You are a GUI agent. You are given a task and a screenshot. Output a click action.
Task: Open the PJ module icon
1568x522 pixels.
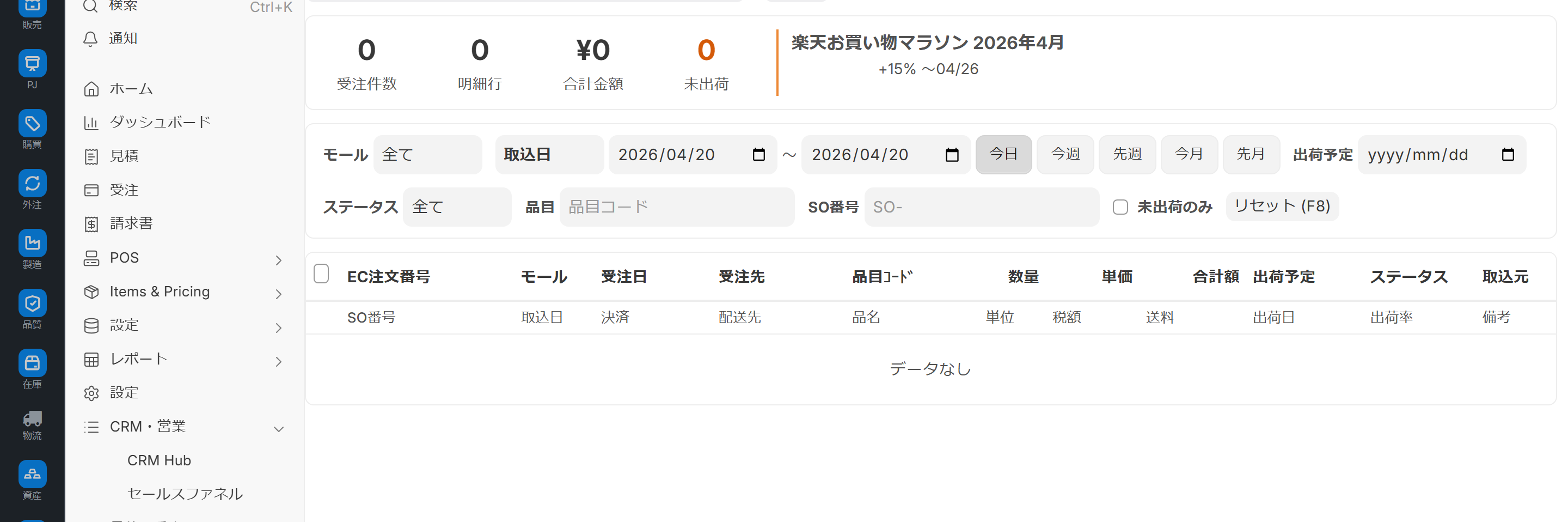tap(32, 64)
